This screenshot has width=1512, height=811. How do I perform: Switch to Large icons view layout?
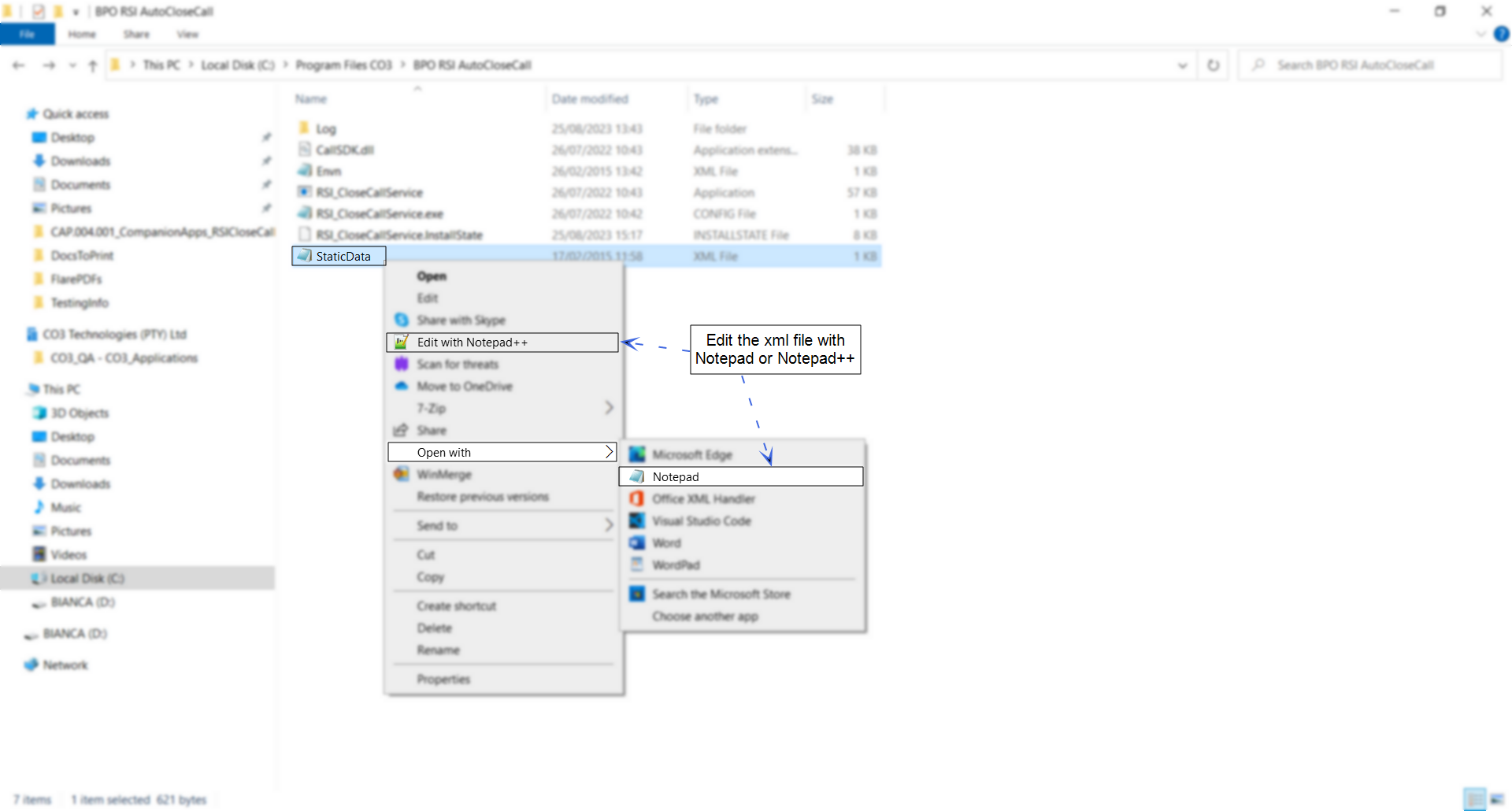click(1497, 799)
